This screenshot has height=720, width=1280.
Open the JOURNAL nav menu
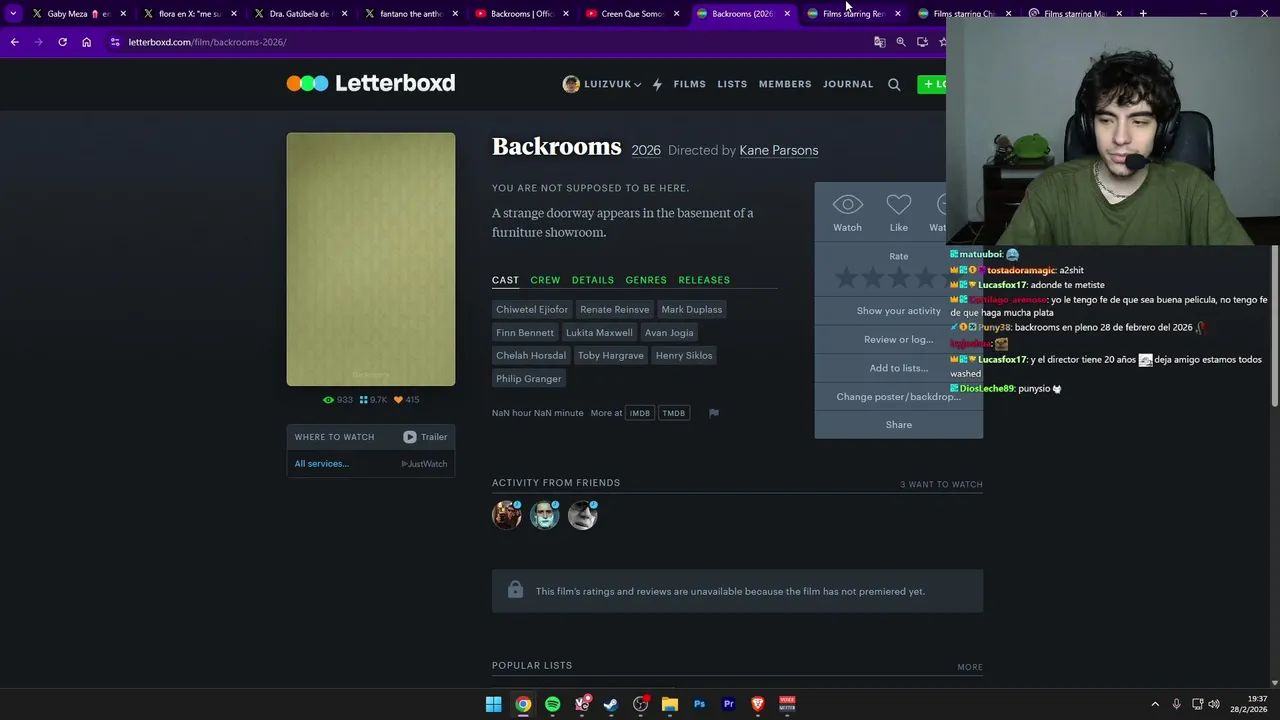[848, 84]
